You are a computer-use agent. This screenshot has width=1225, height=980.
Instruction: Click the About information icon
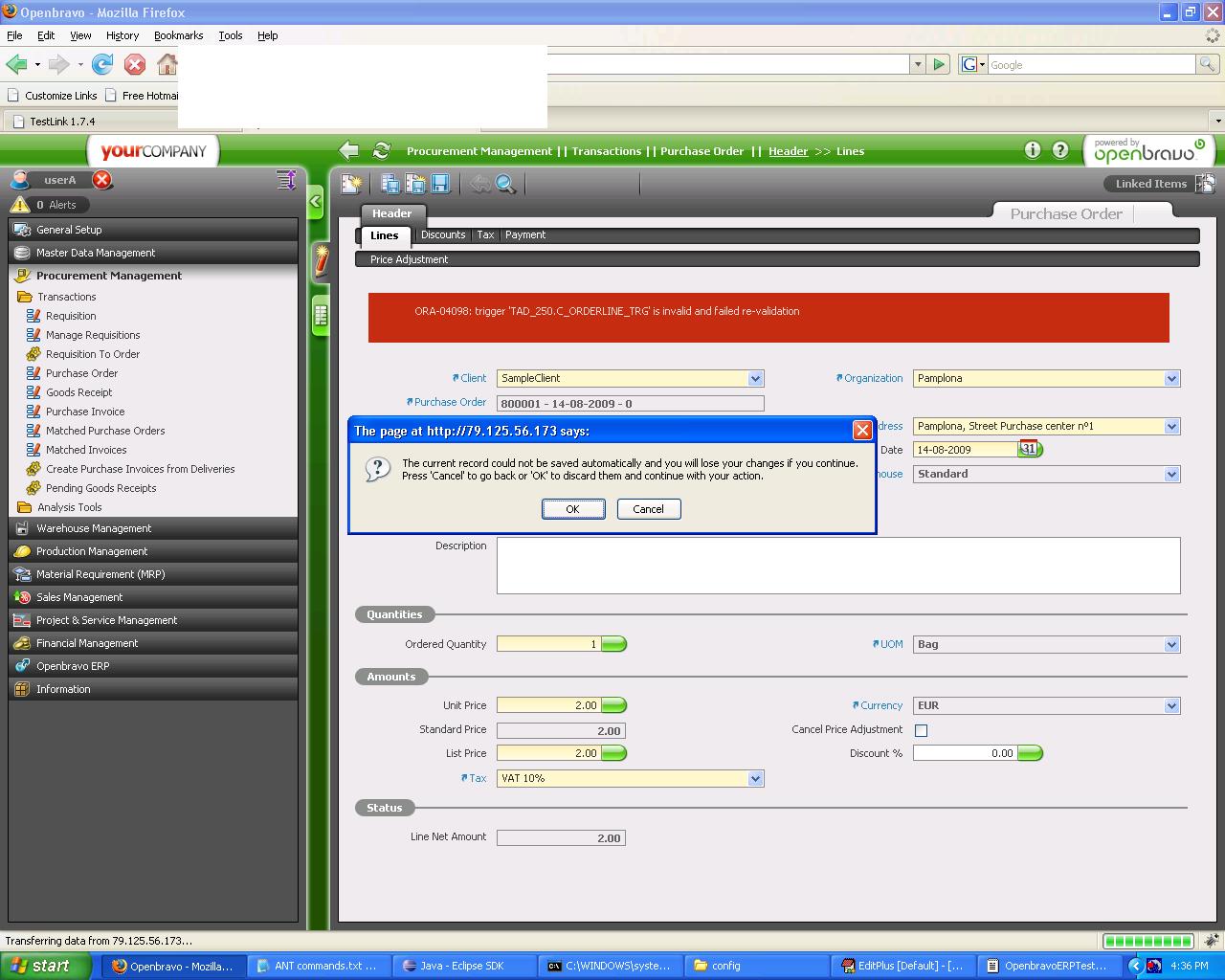(x=1032, y=150)
